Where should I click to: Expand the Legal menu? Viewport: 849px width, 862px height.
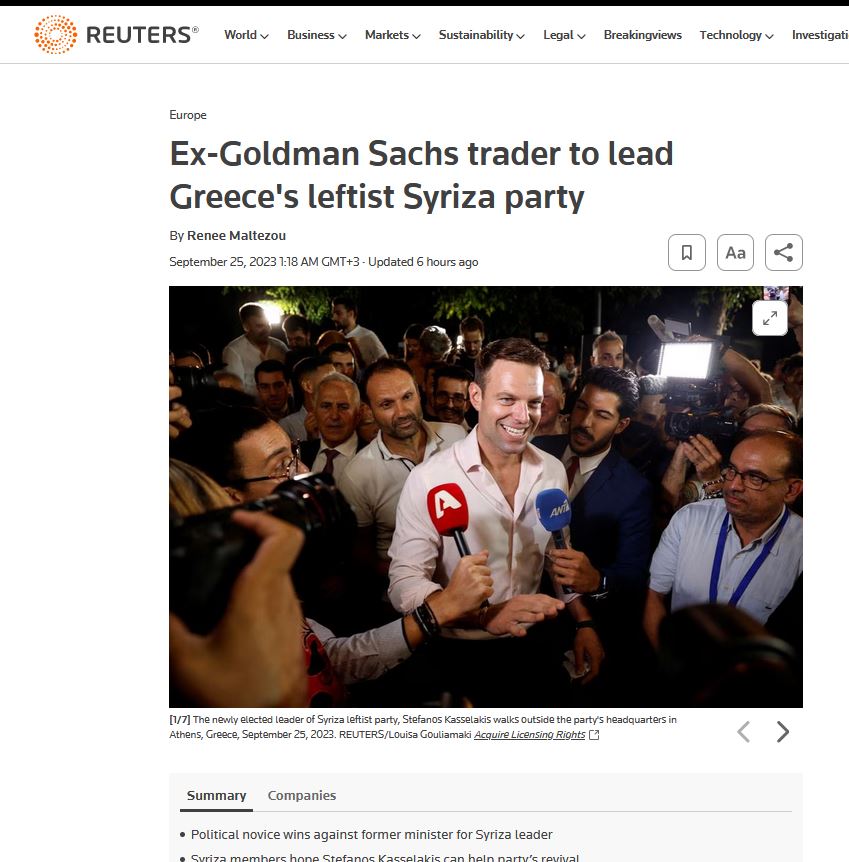[564, 35]
